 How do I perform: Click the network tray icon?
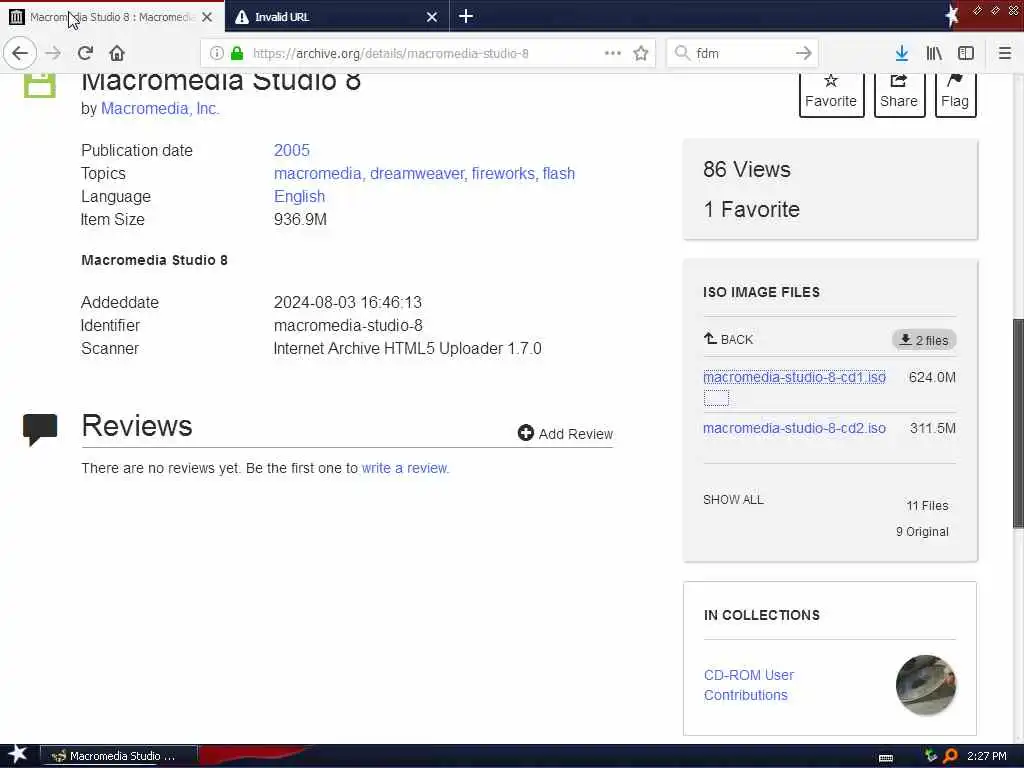[x=931, y=756]
